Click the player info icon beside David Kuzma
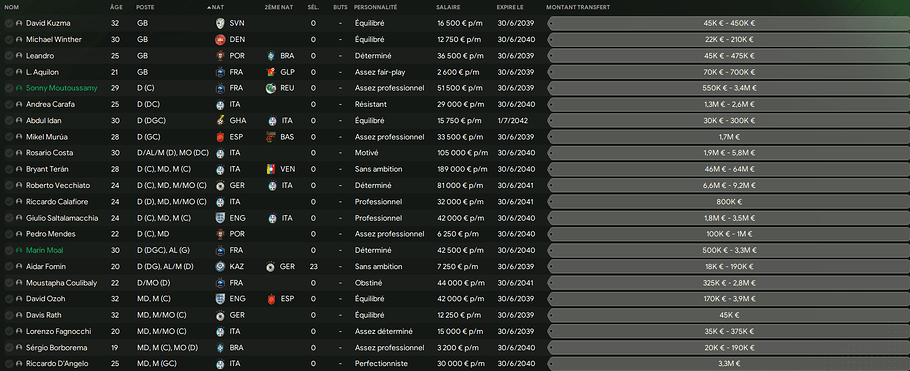Image resolution: width=910 pixels, height=371 pixels. point(19,23)
